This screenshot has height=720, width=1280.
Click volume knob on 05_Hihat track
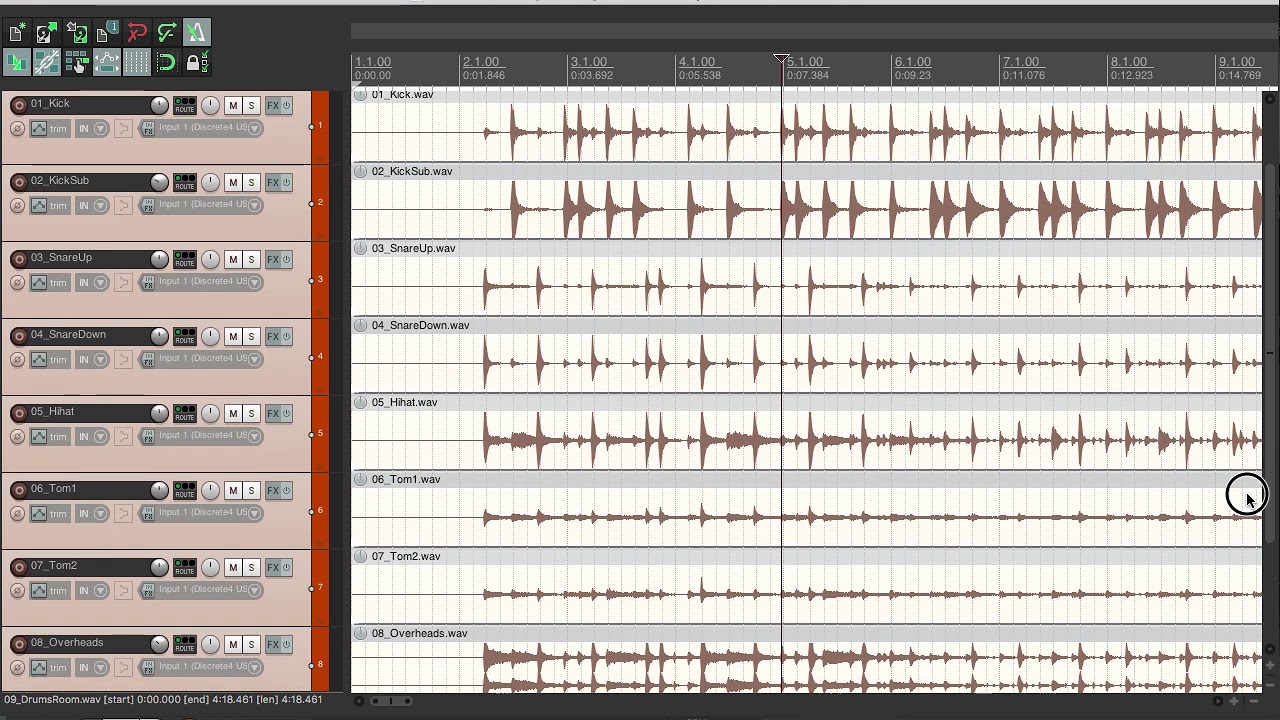[159, 412]
